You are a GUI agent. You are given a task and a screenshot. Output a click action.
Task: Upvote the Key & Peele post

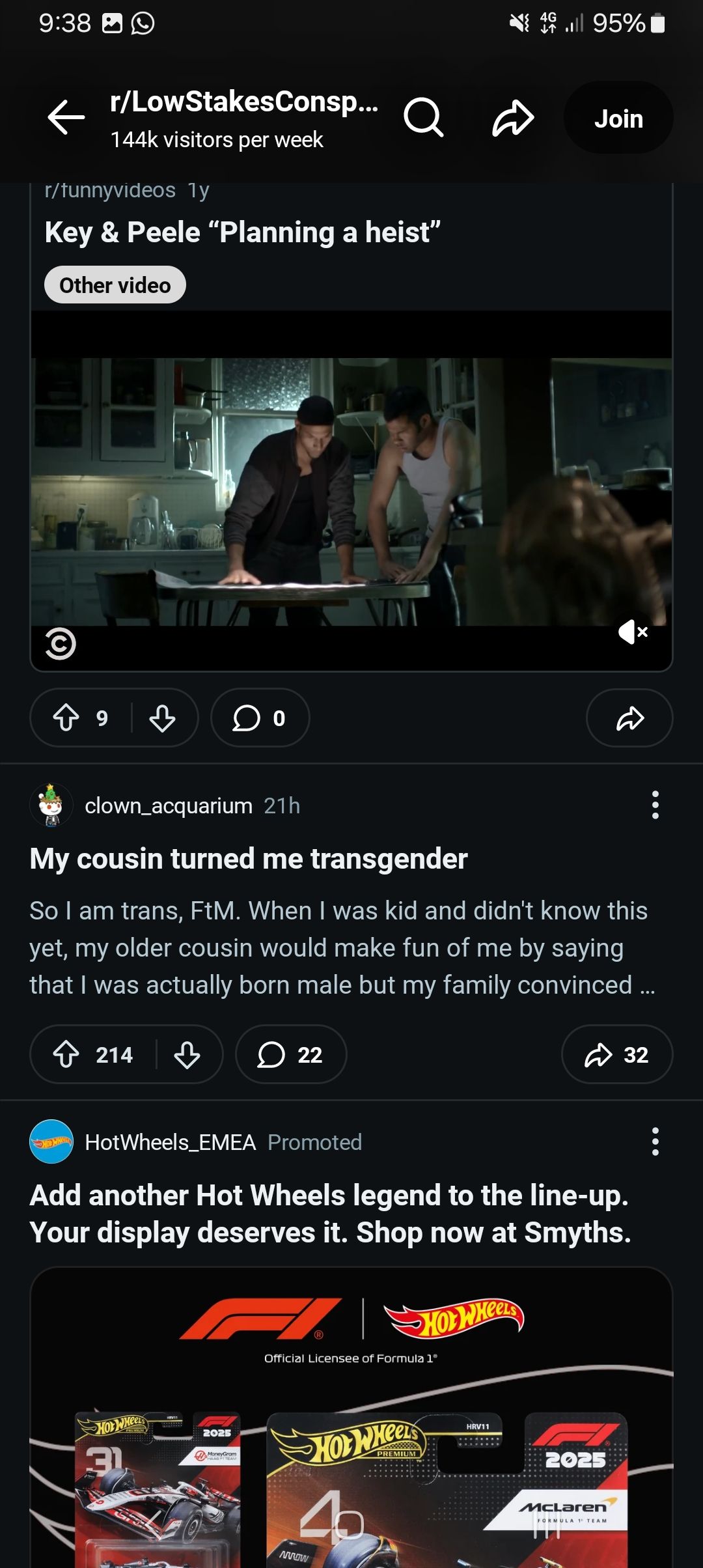pos(66,718)
